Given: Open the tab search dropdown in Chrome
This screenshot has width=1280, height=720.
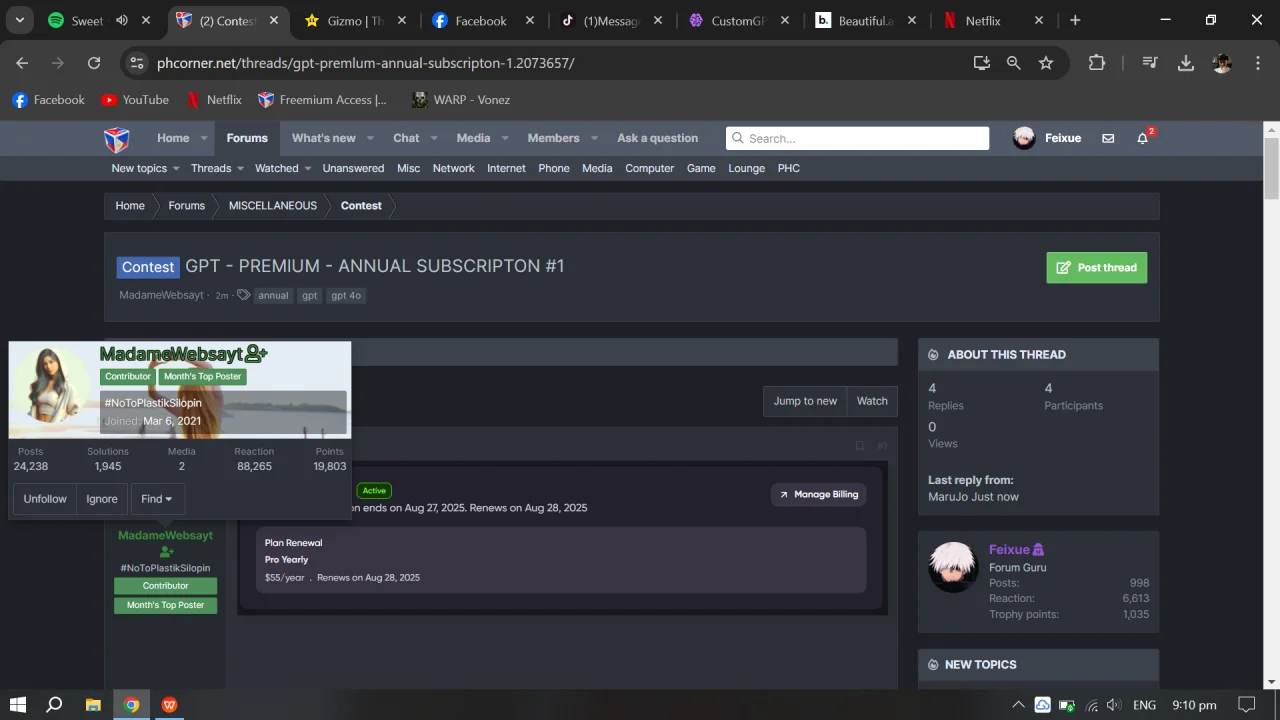Looking at the screenshot, I should tap(20, 20).
